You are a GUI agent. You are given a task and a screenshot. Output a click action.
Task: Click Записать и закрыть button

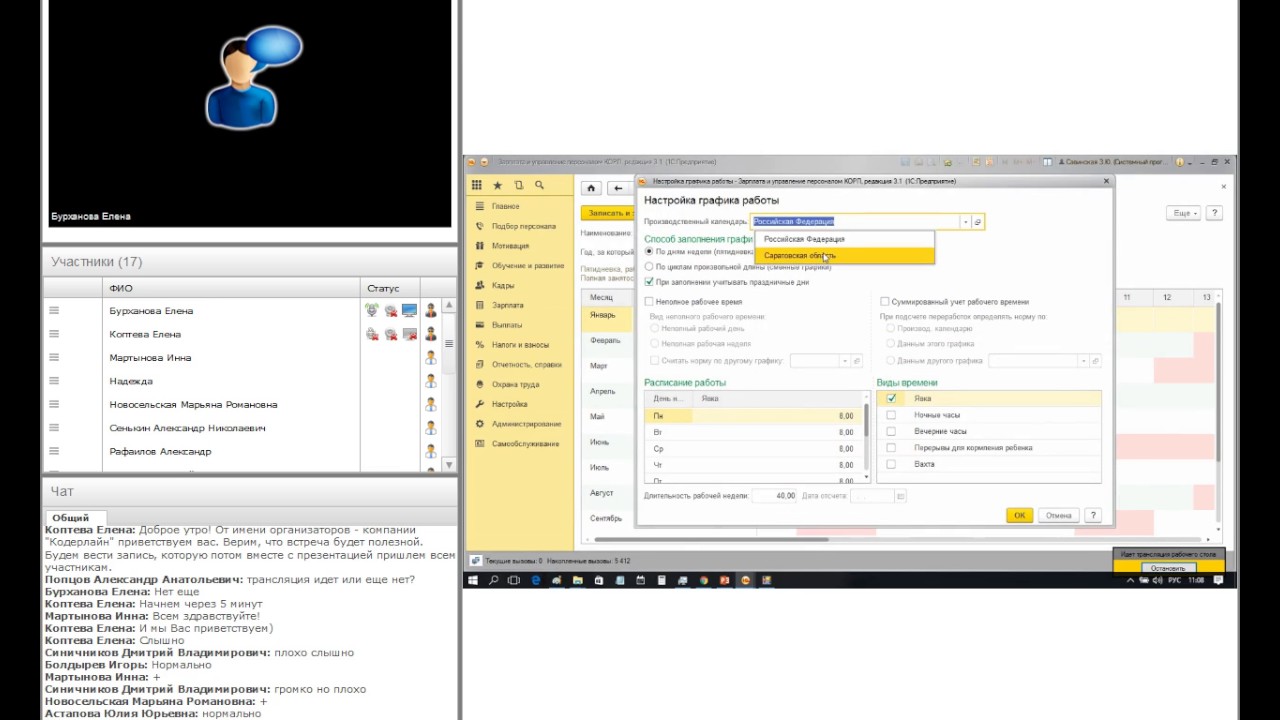pos(607,213)
